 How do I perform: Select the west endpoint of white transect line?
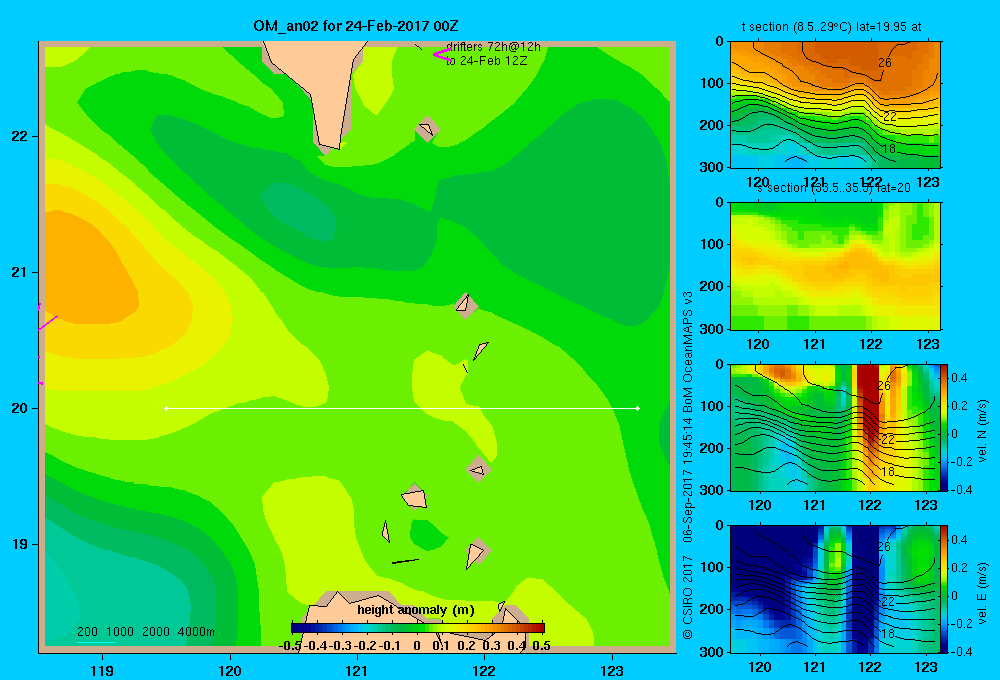166,408
